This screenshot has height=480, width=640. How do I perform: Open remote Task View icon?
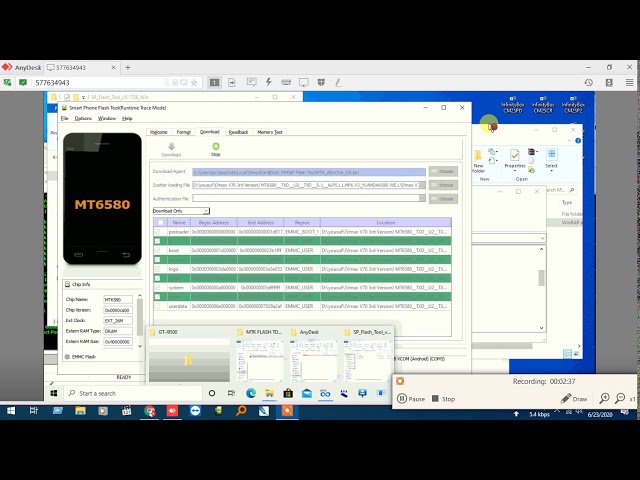coord(231,393)
